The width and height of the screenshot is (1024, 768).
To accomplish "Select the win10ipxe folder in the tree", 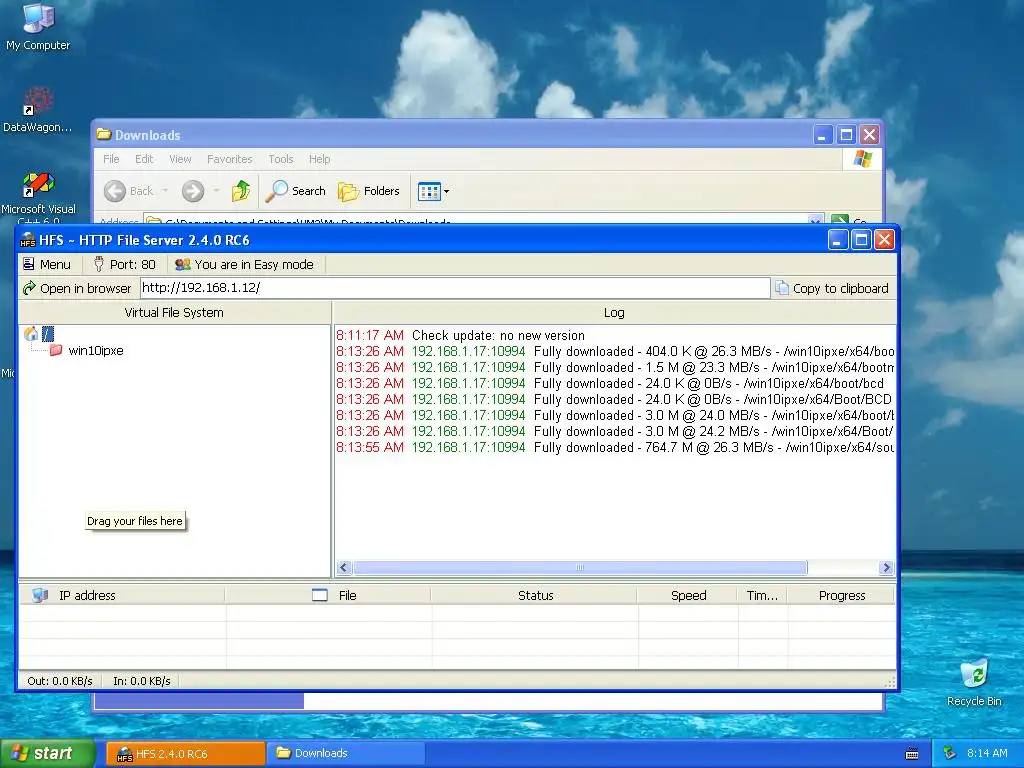I will click(95, 351).
